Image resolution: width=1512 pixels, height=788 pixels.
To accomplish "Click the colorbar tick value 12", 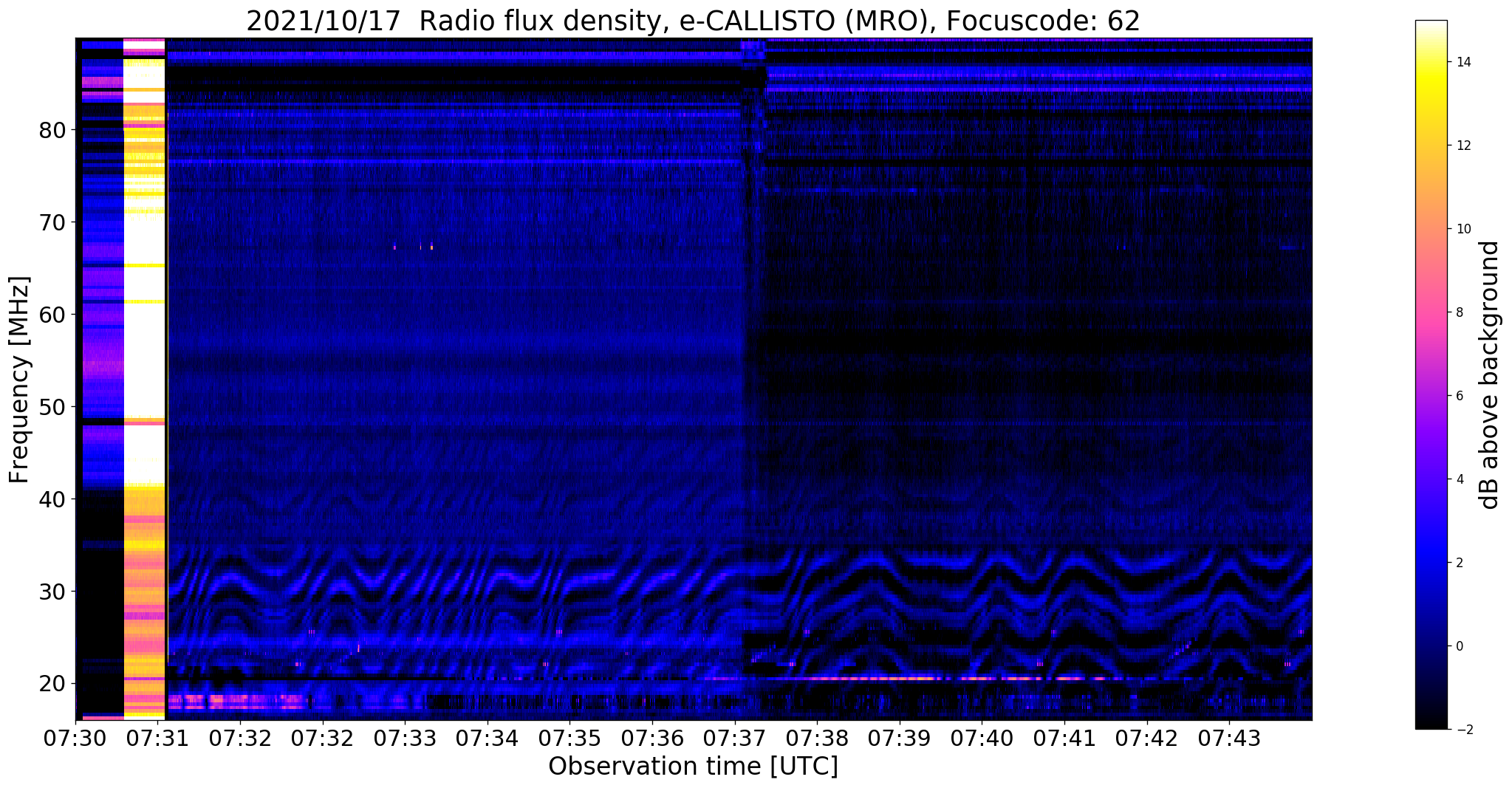I will (1463, 145).
